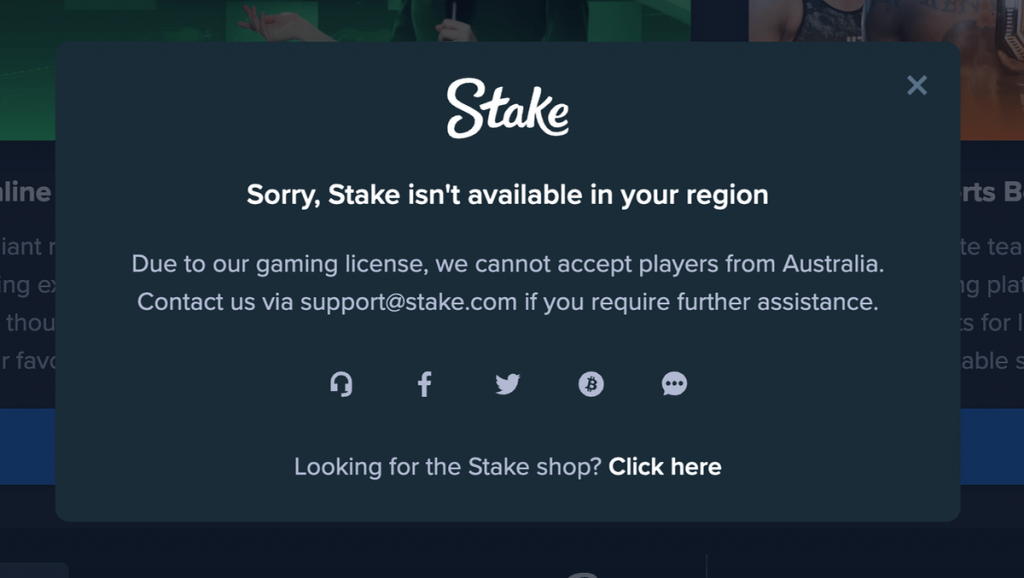Click the Bitcoin coin icon

point(591,384)
